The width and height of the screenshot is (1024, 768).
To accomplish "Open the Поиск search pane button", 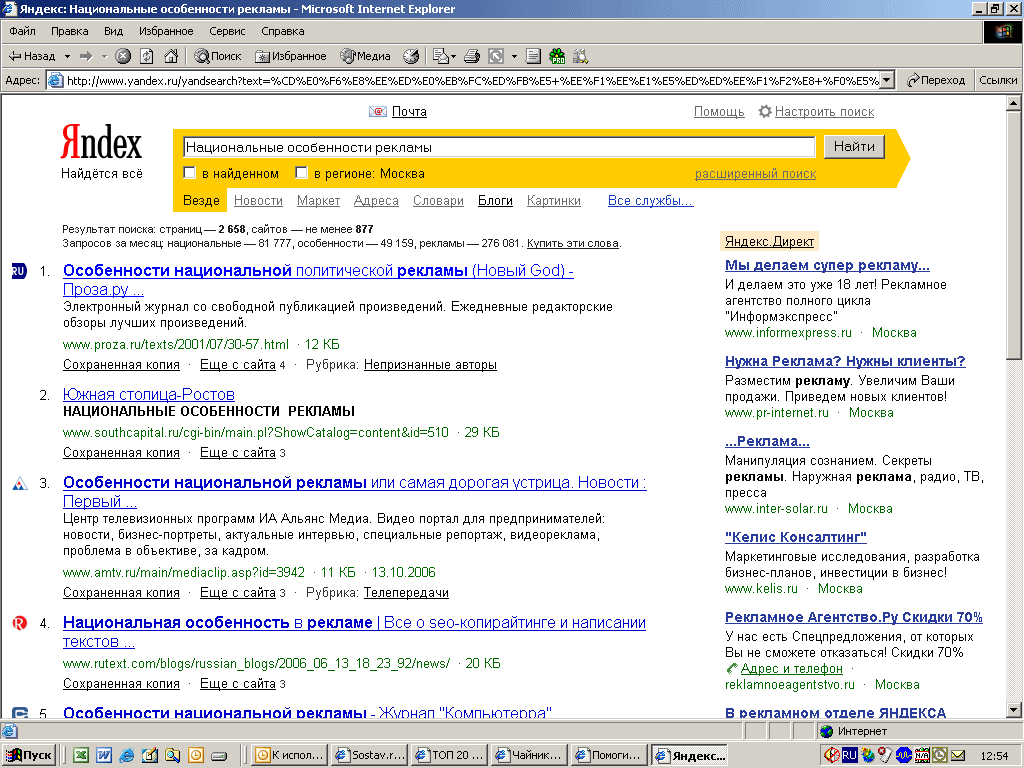I will click(x=217, y=56).
